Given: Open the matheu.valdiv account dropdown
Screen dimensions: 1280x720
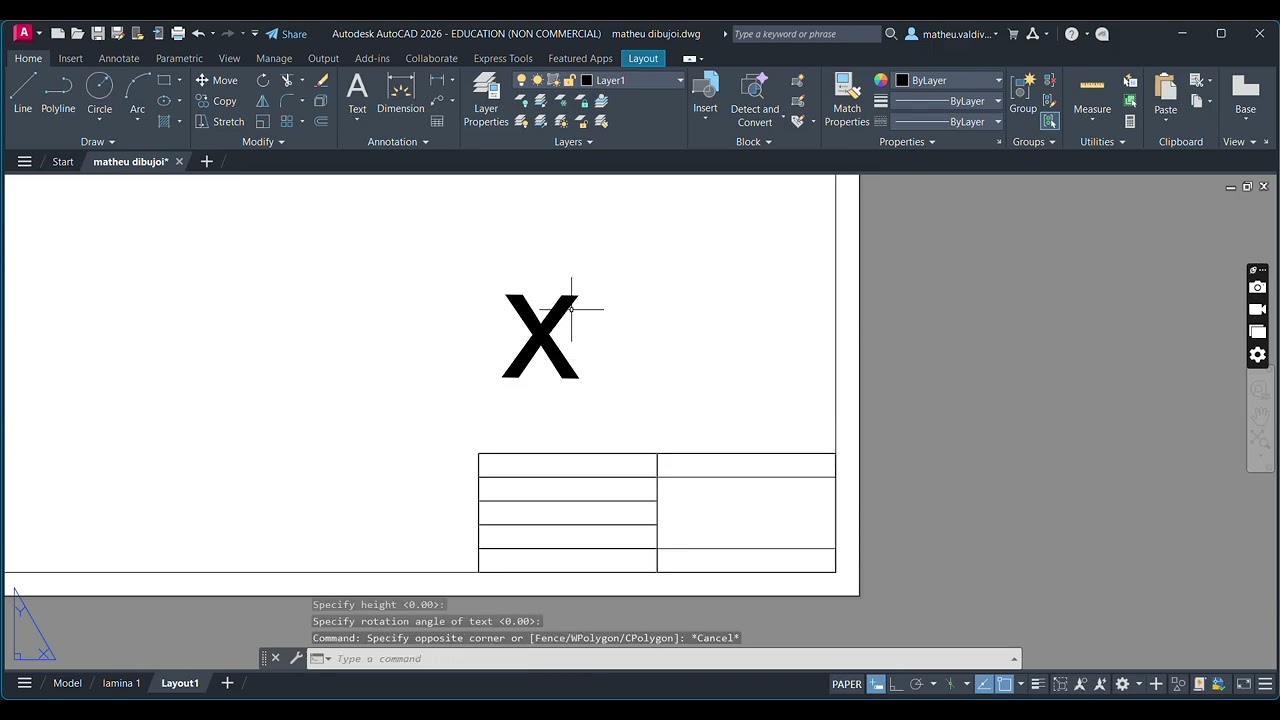Looking at the screenshot, I should [x=952, y=34].
